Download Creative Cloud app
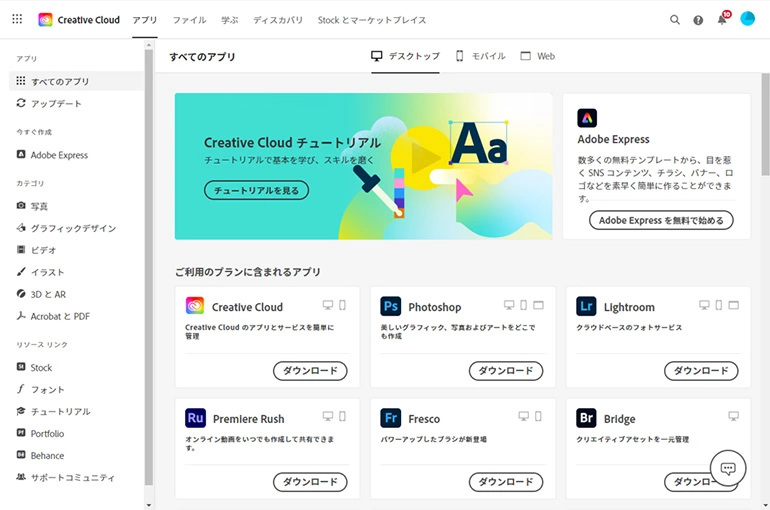The width and height of the screenshot is (770, 510). (310, 371)
